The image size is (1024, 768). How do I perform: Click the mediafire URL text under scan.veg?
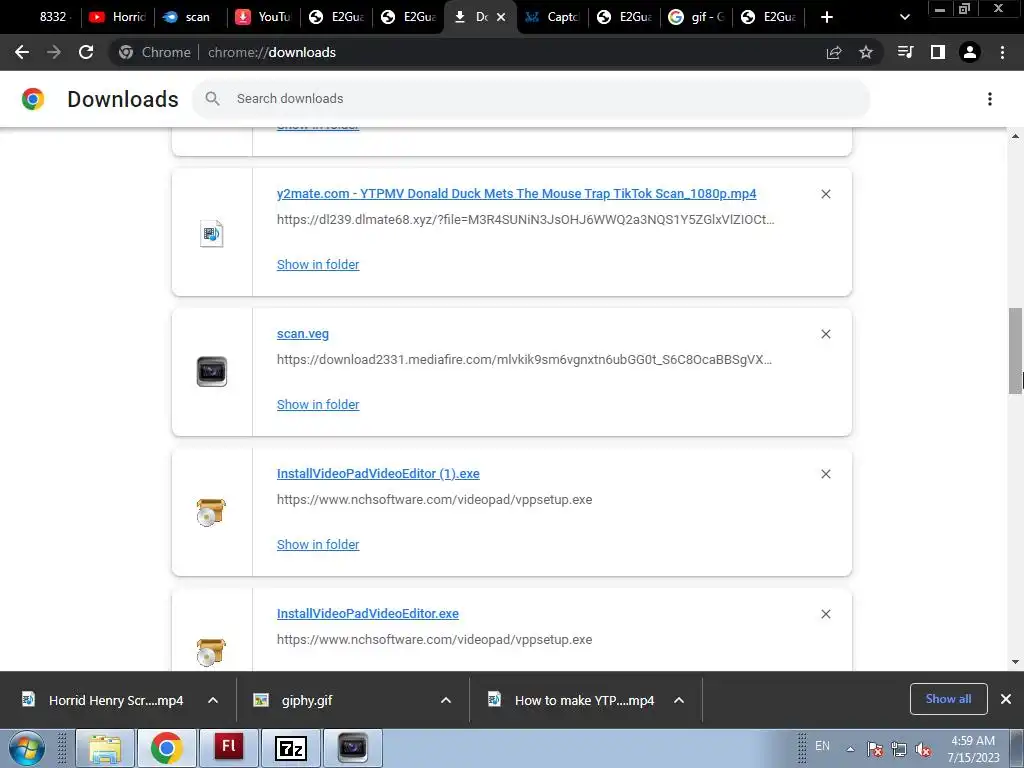tap(524, 359)
